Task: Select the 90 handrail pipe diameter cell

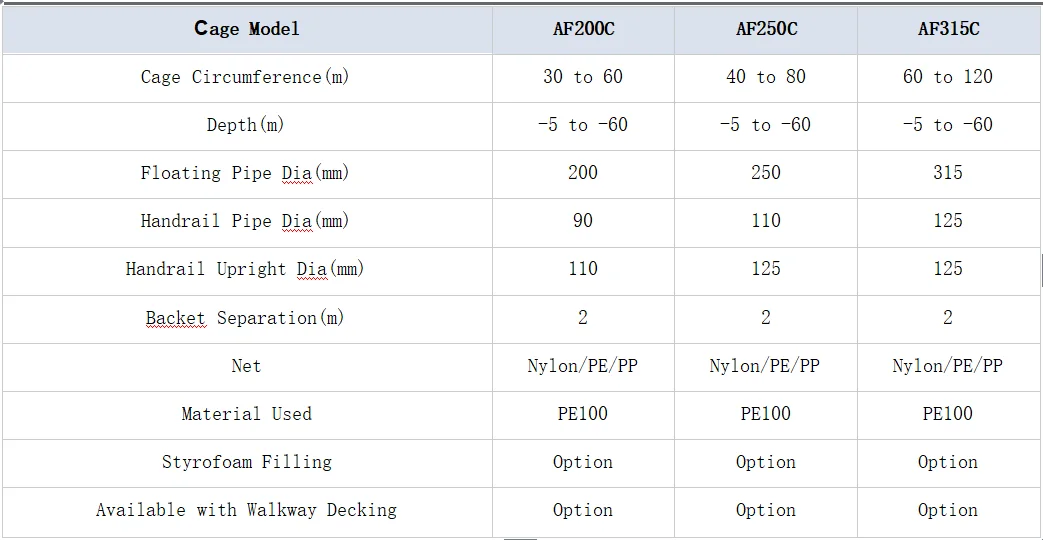Action: (x=583, y=221)
